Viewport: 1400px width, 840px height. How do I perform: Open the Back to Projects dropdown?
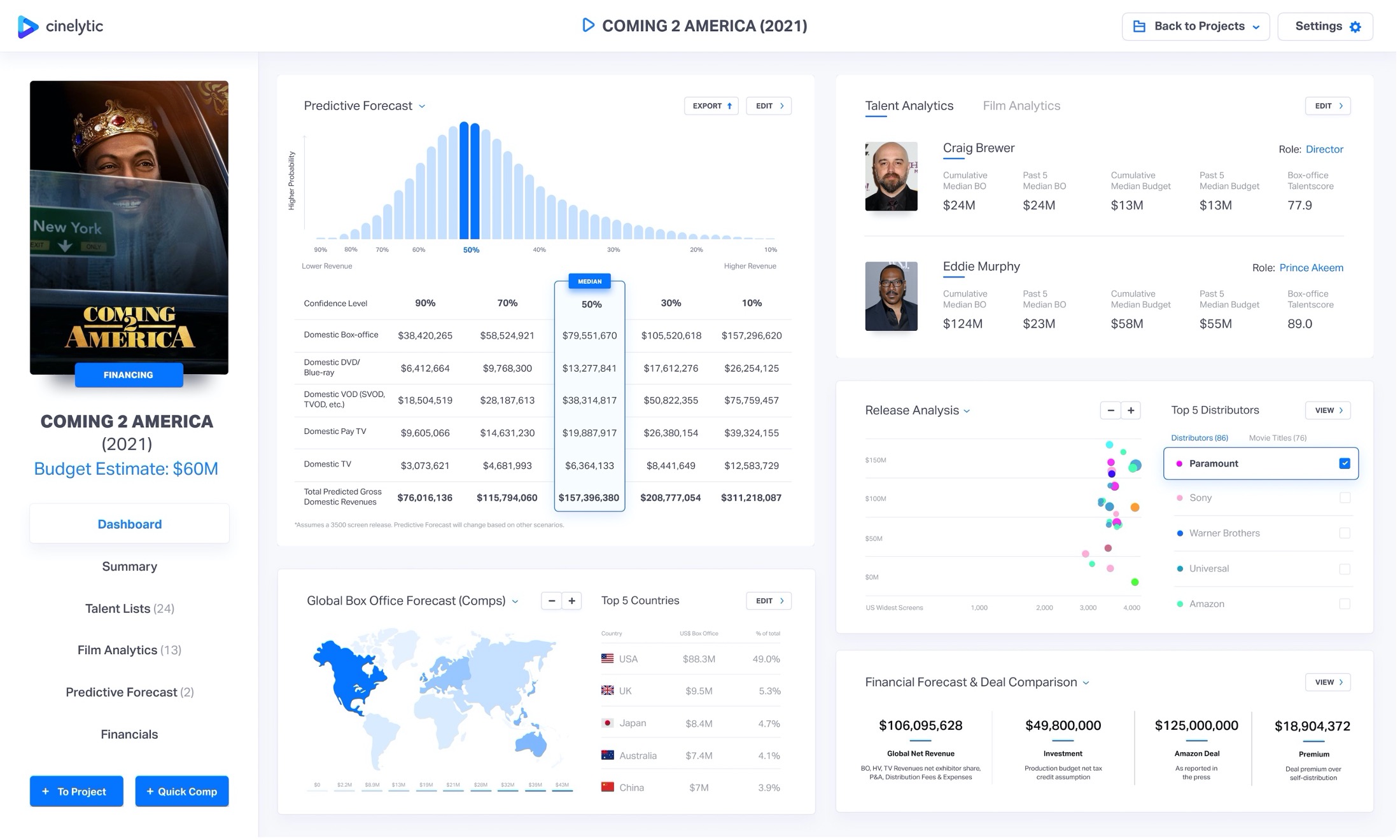click(x=1196, y=26)
